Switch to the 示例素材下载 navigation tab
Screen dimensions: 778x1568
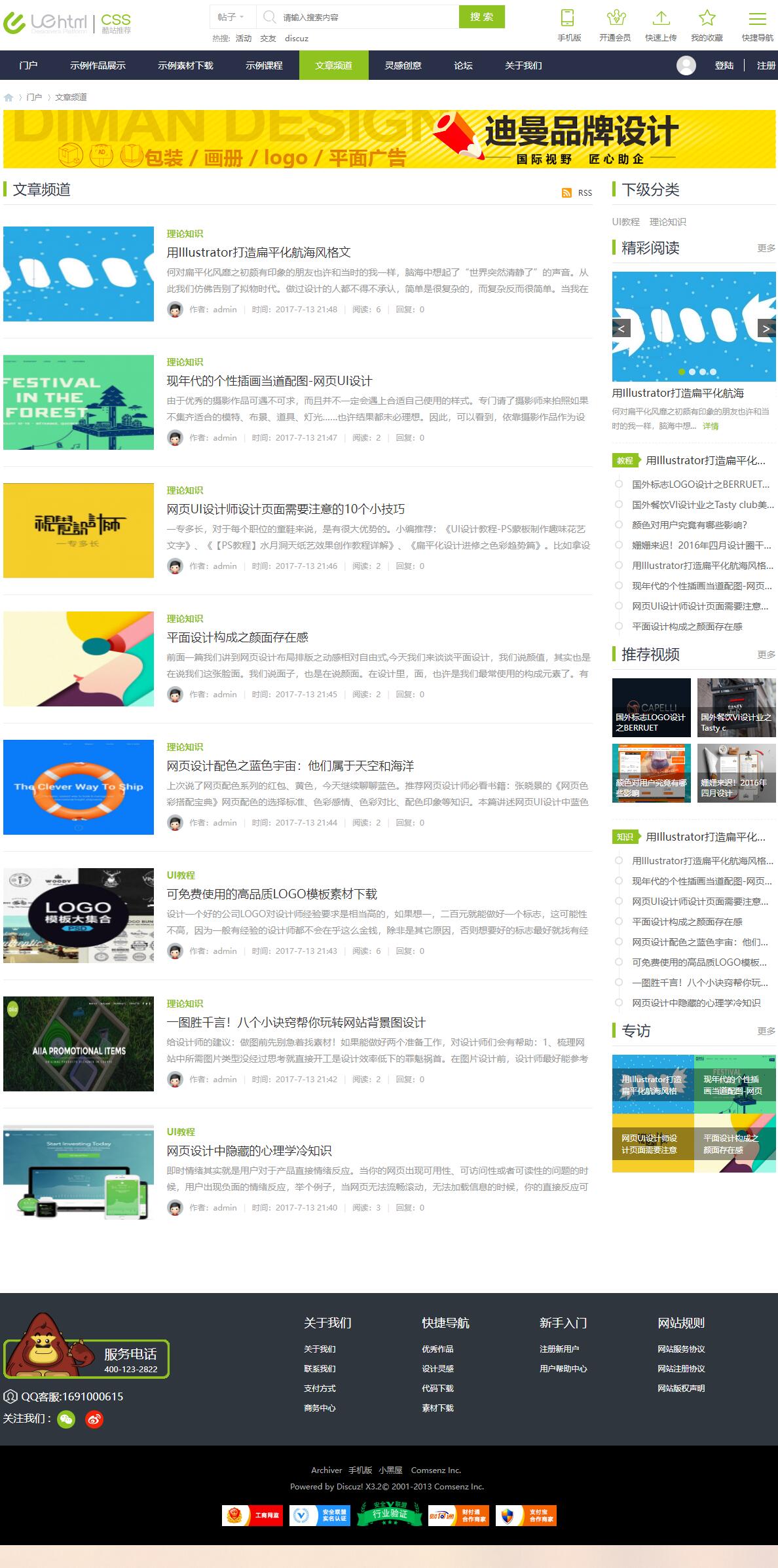185,65
